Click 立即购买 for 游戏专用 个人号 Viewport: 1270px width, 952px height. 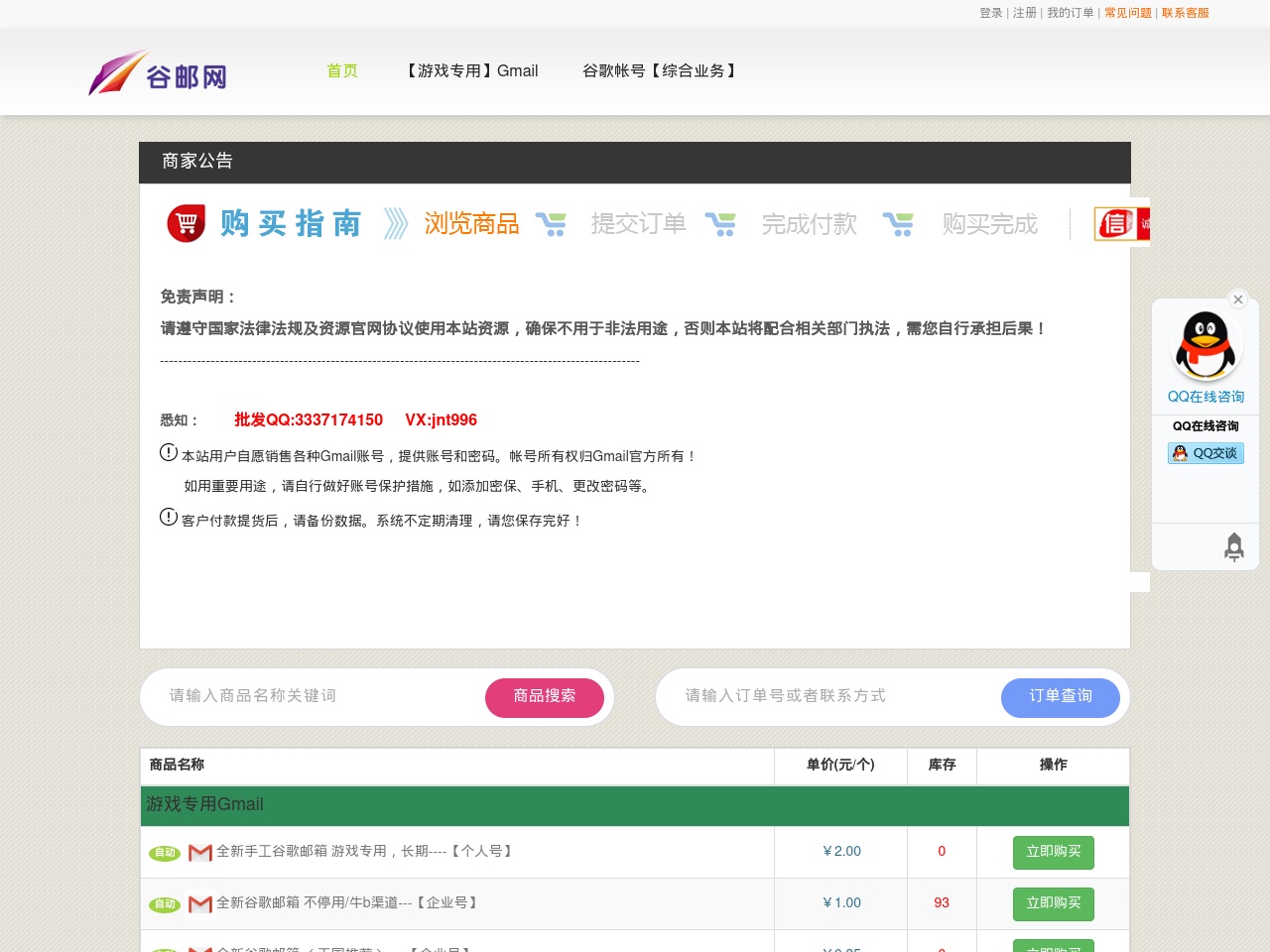(1054, 853)
